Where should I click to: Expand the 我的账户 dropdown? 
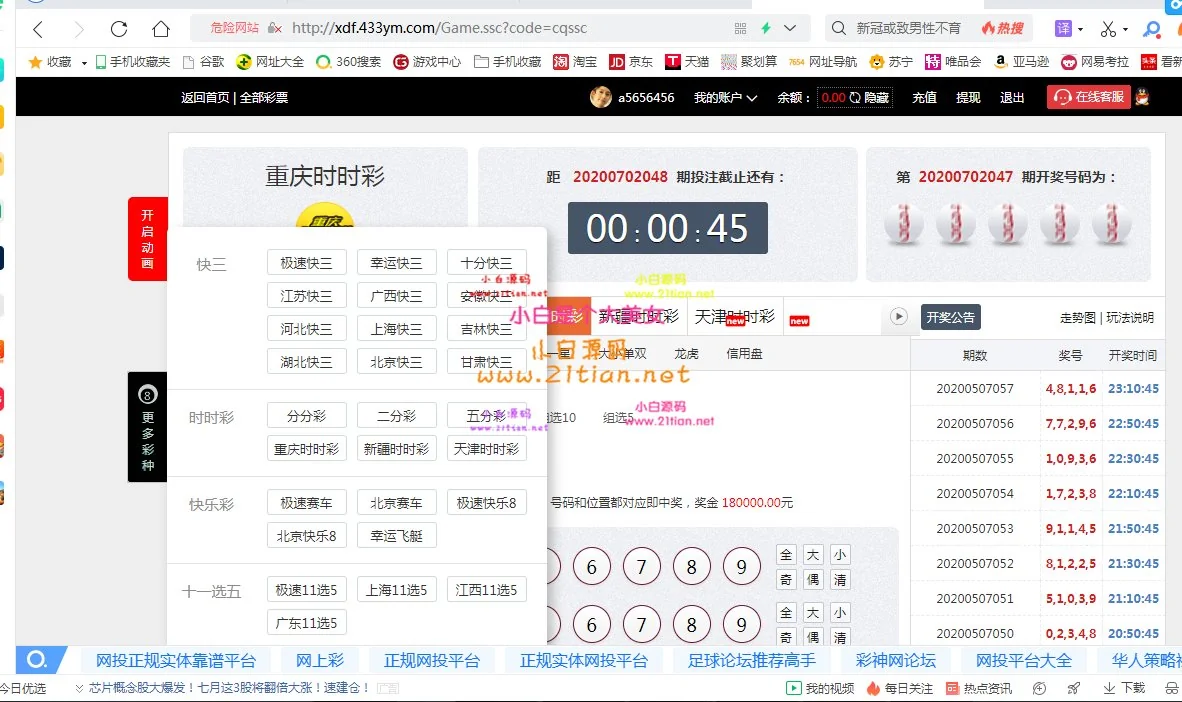click(x=725, y=98)
